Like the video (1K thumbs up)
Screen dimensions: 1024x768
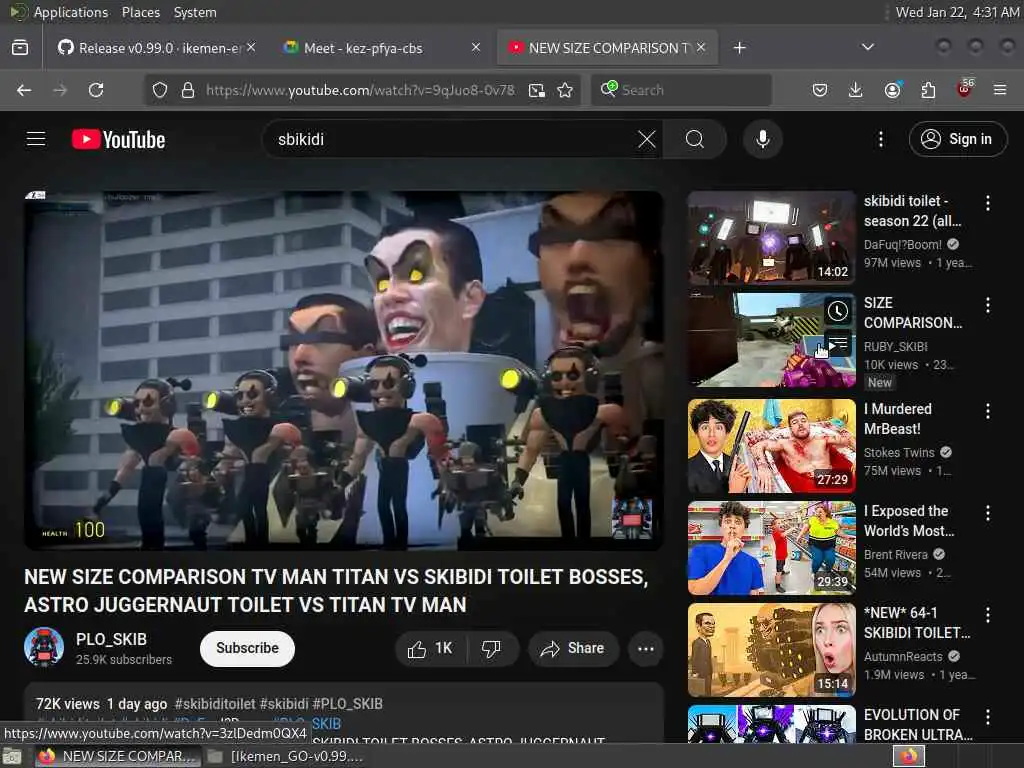[430, 648]
